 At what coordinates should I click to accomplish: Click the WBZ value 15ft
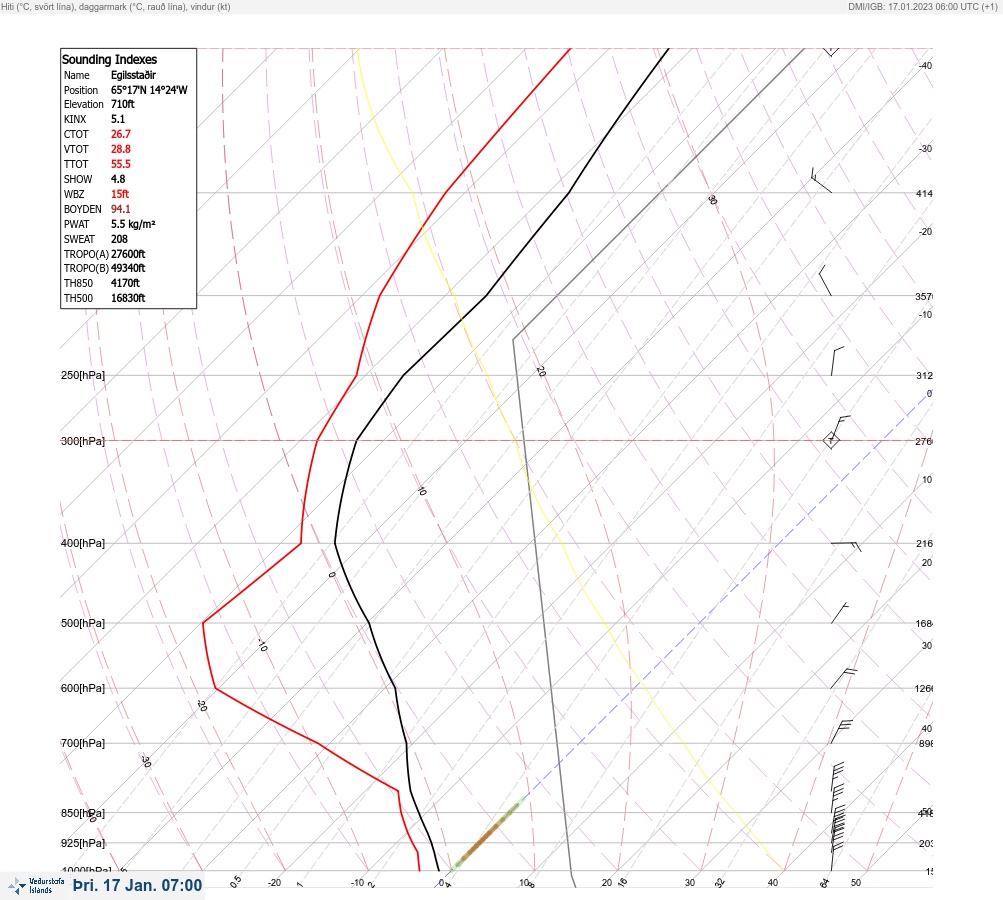tap(120, 194)
